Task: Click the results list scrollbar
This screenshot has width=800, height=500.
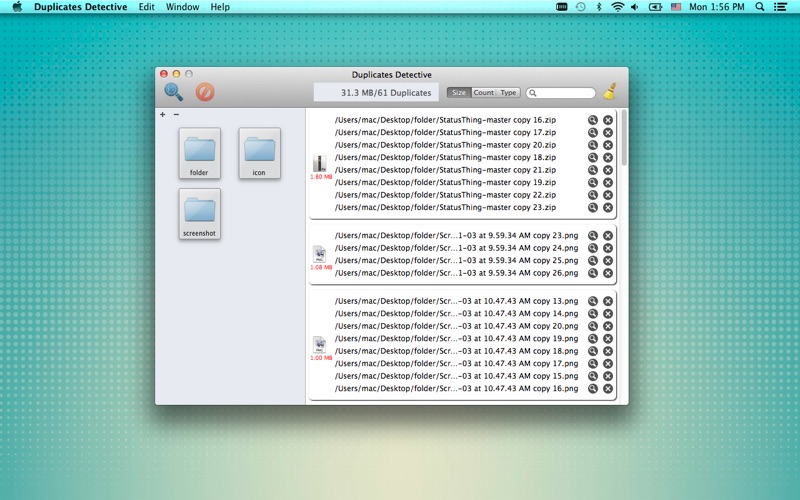Action: pos(624,138)
